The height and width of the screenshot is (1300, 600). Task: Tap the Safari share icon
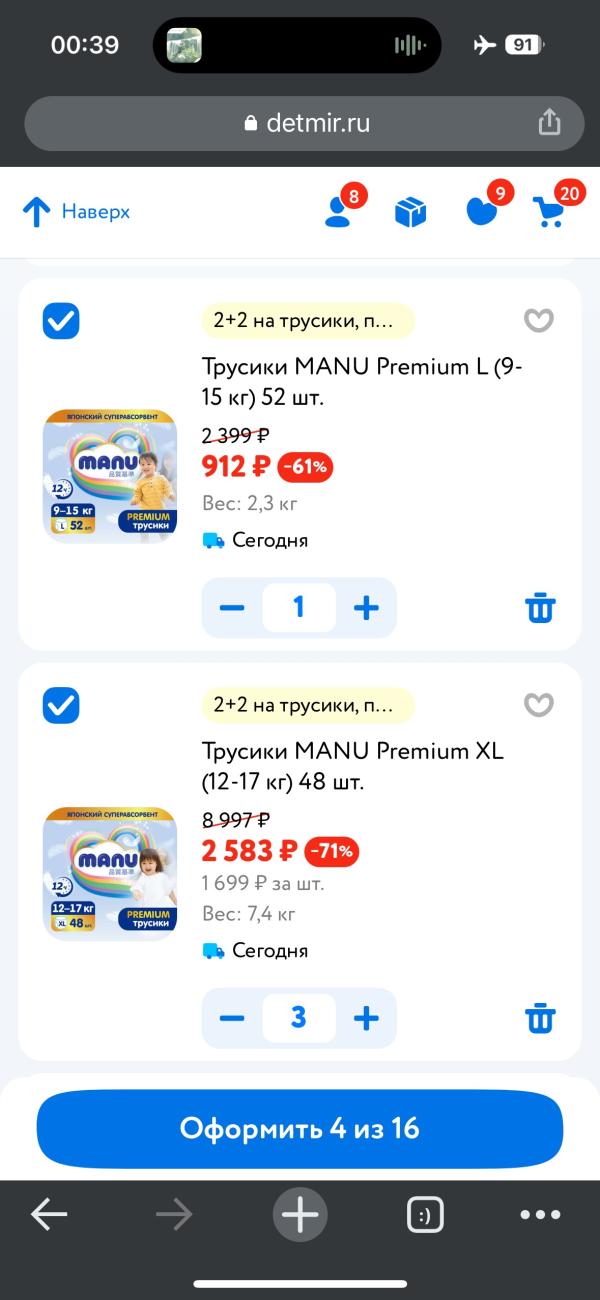point(549,122)
